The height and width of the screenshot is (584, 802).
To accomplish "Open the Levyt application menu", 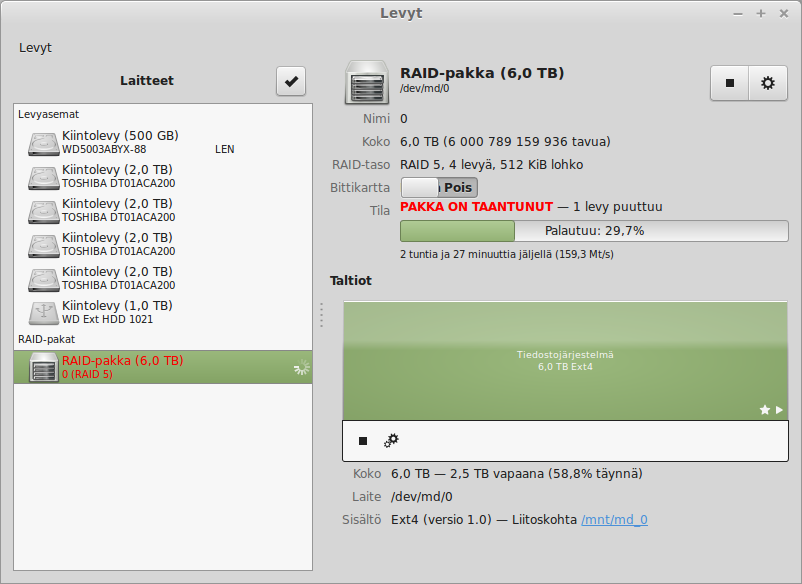I will [35, 48].
